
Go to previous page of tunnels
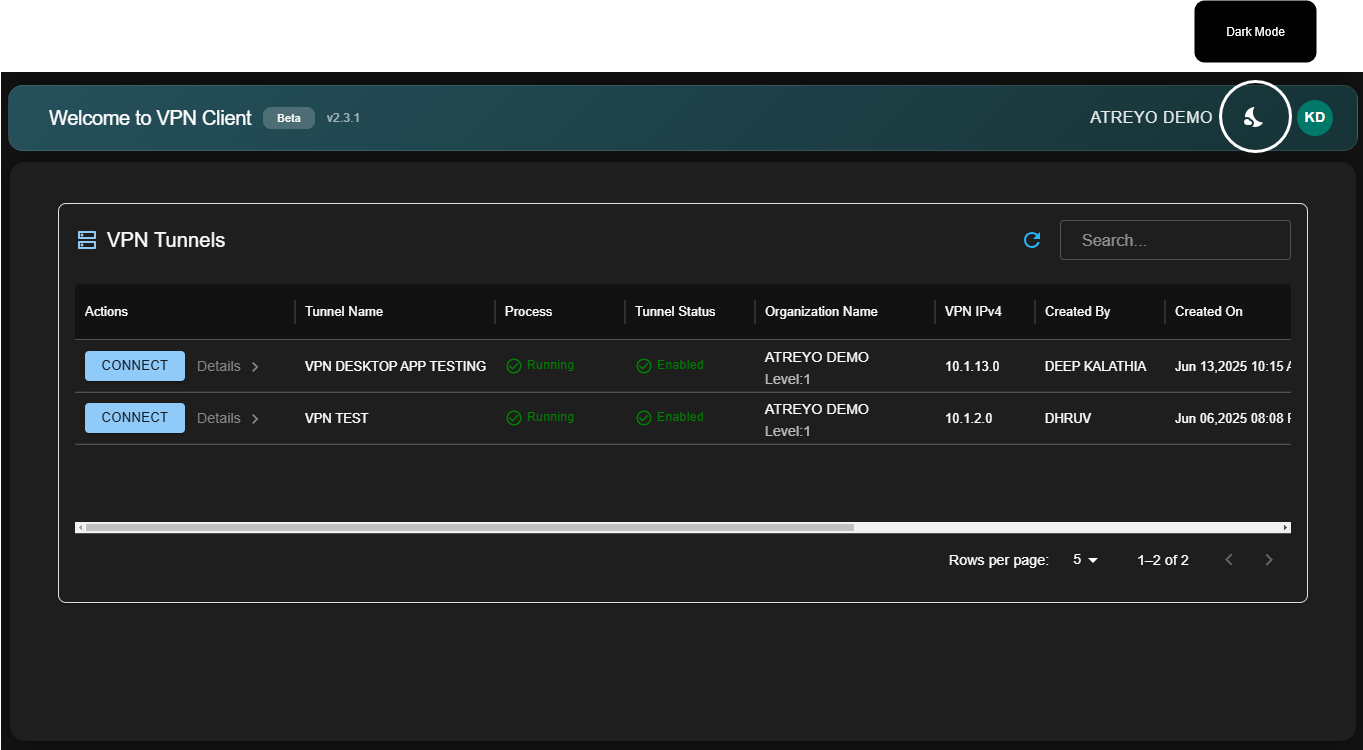click(x=1229, y=560)
